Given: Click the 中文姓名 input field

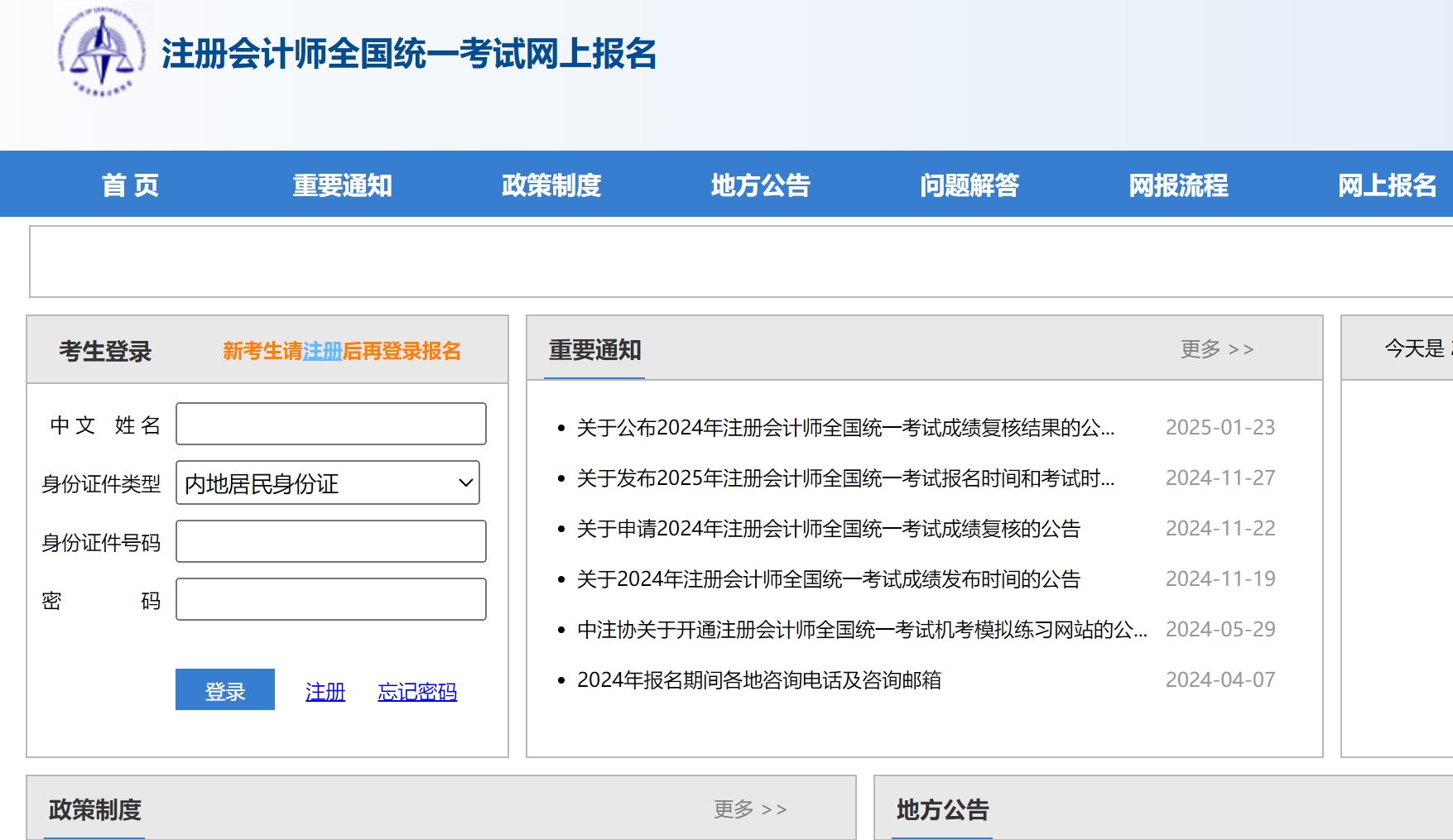Looking at the screenshot, I should point(330,424).
